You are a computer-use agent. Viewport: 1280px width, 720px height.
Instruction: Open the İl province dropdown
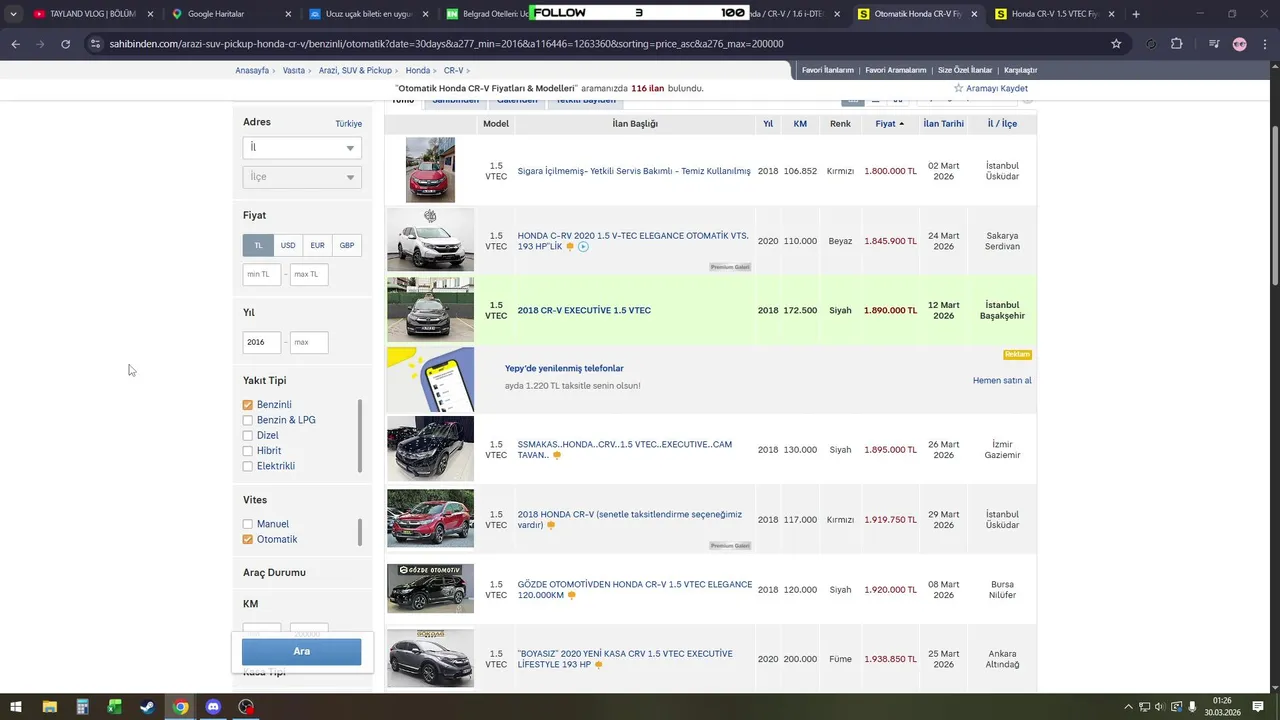pos(302,147)
